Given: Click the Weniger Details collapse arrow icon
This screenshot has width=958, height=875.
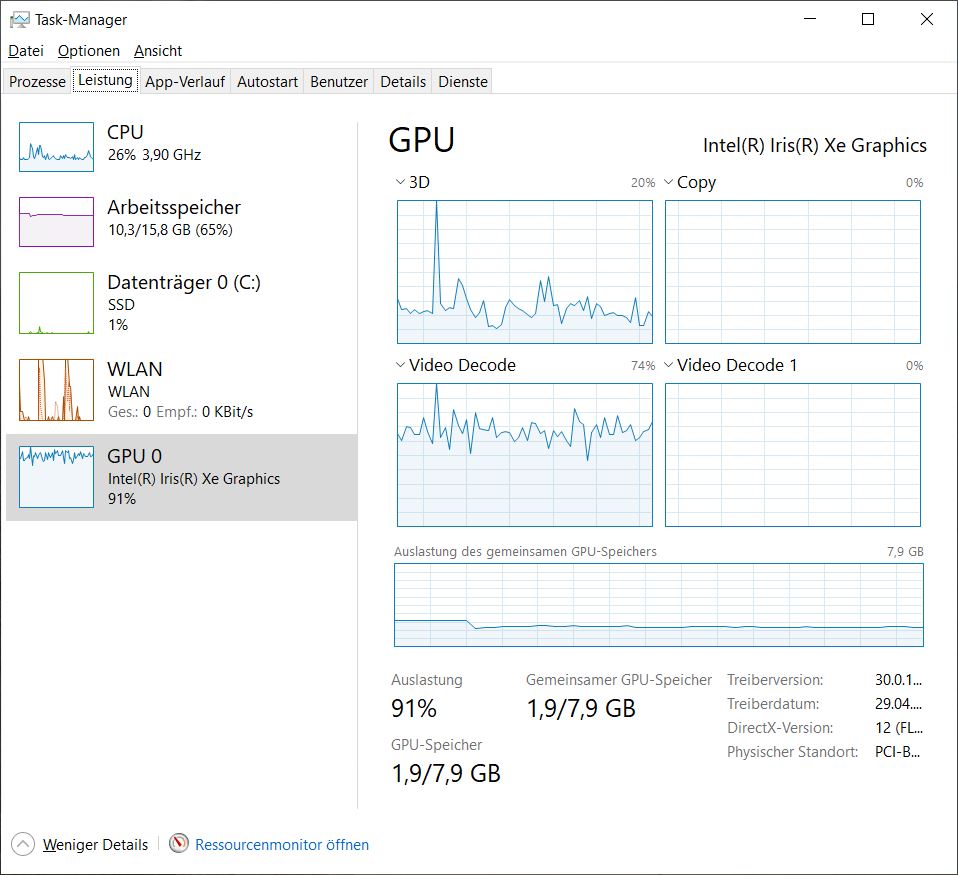Looking at the screenshot, I should [24, 844].
